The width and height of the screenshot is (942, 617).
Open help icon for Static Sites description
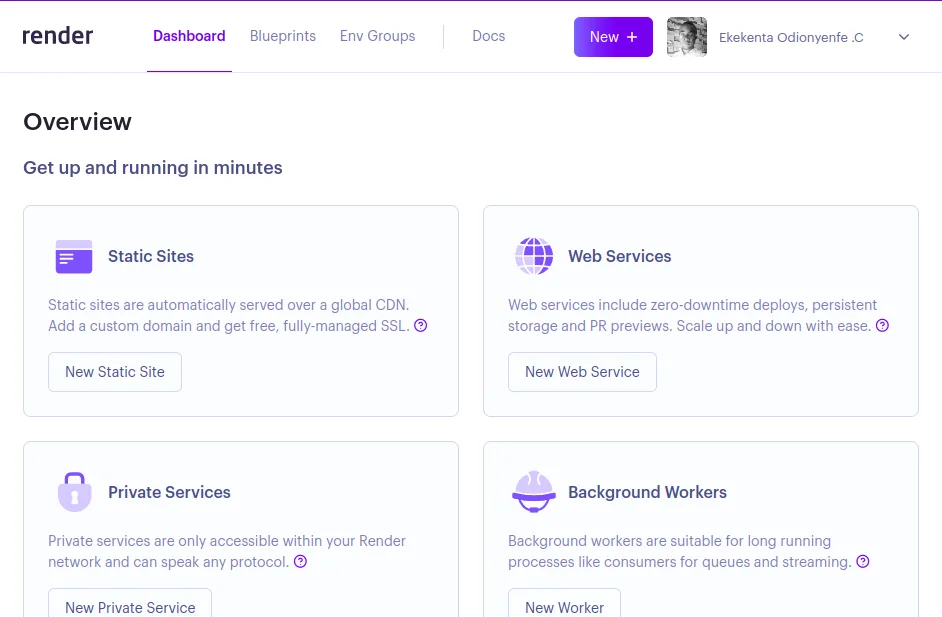click(x=421, y=326)
